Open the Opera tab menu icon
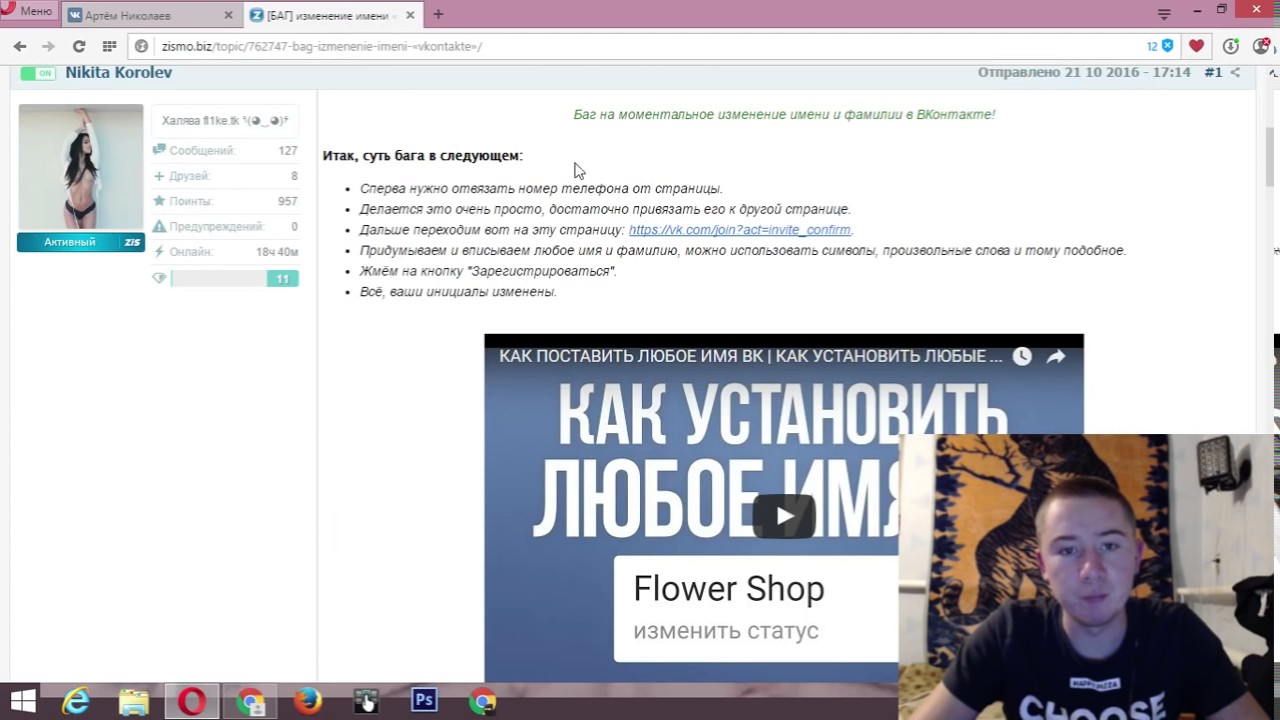Viewport: 1280px width, 720px height. 1164,14
